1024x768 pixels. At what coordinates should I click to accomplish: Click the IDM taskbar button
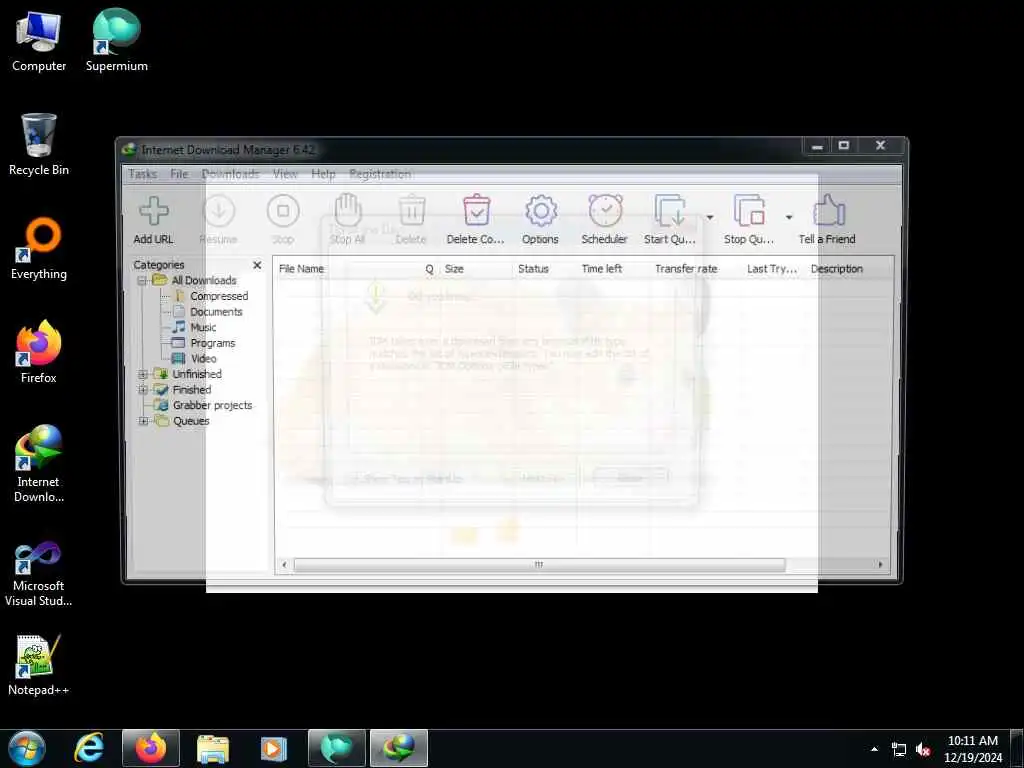(399, 748)
